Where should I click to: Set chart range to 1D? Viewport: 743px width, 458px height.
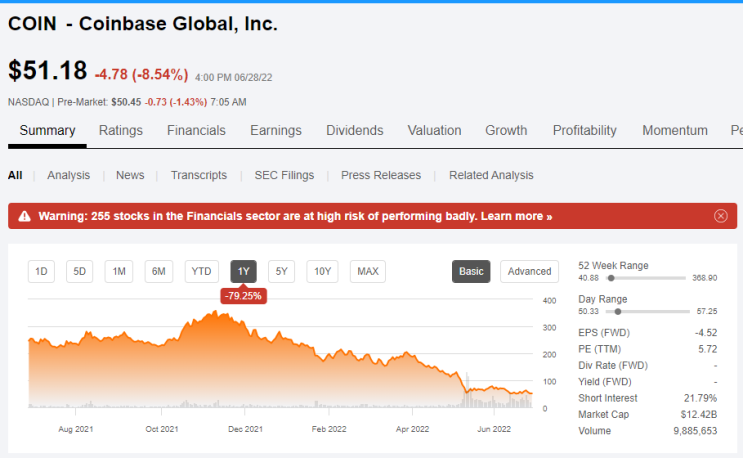[x=41, y=271]
